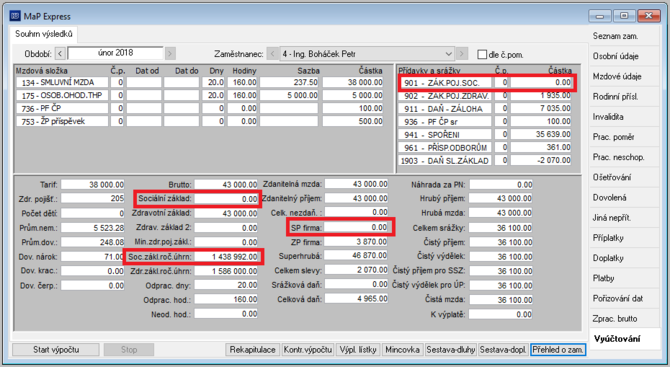Click the Brutto value field

coord(226,185)
